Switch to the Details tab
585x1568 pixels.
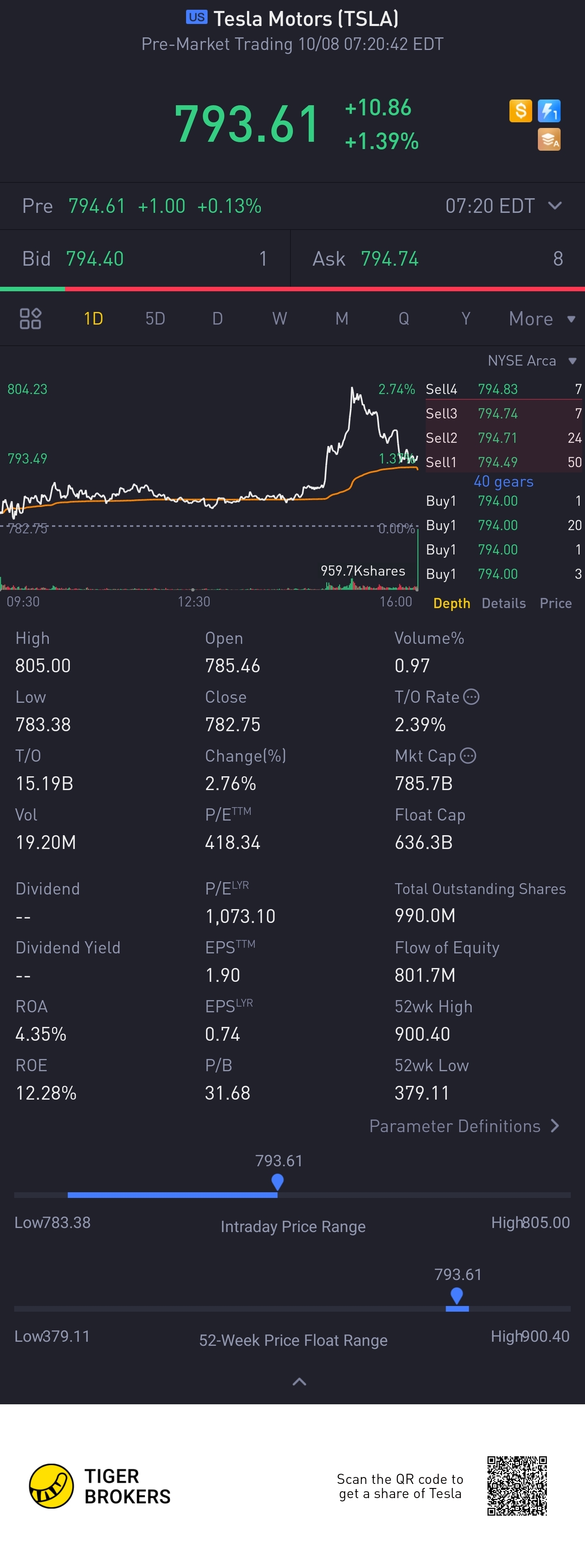pos(503,603)
